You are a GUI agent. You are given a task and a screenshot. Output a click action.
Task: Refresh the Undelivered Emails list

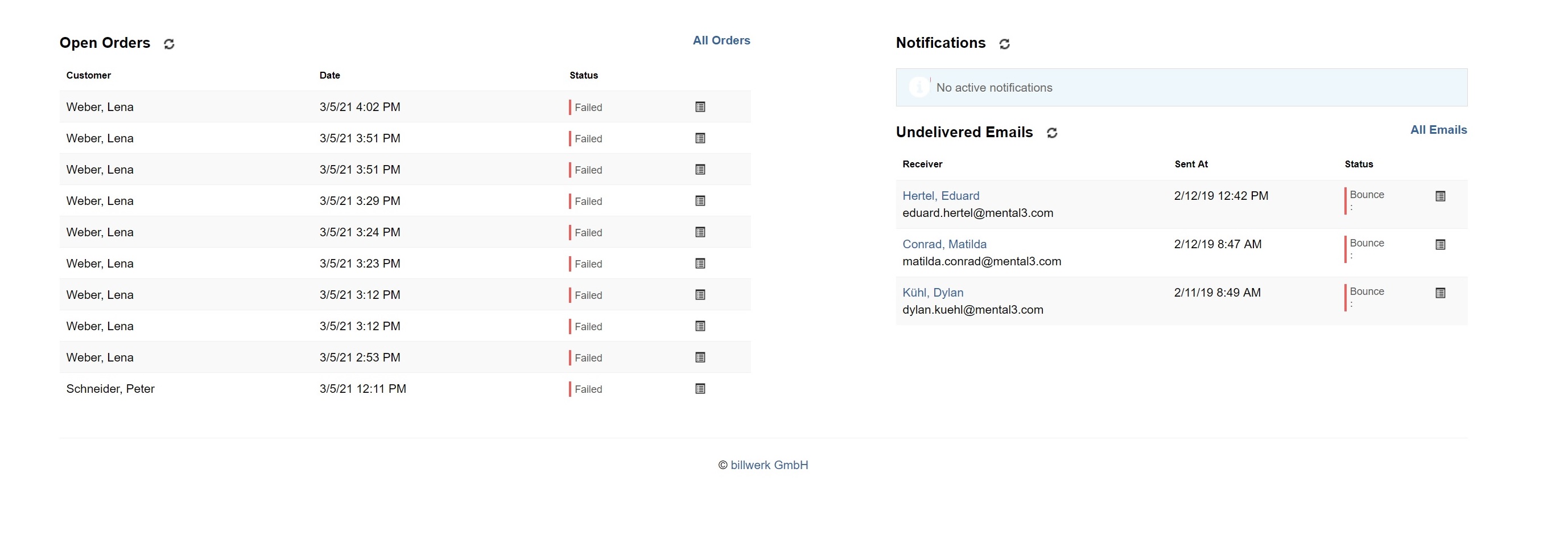1052,133
